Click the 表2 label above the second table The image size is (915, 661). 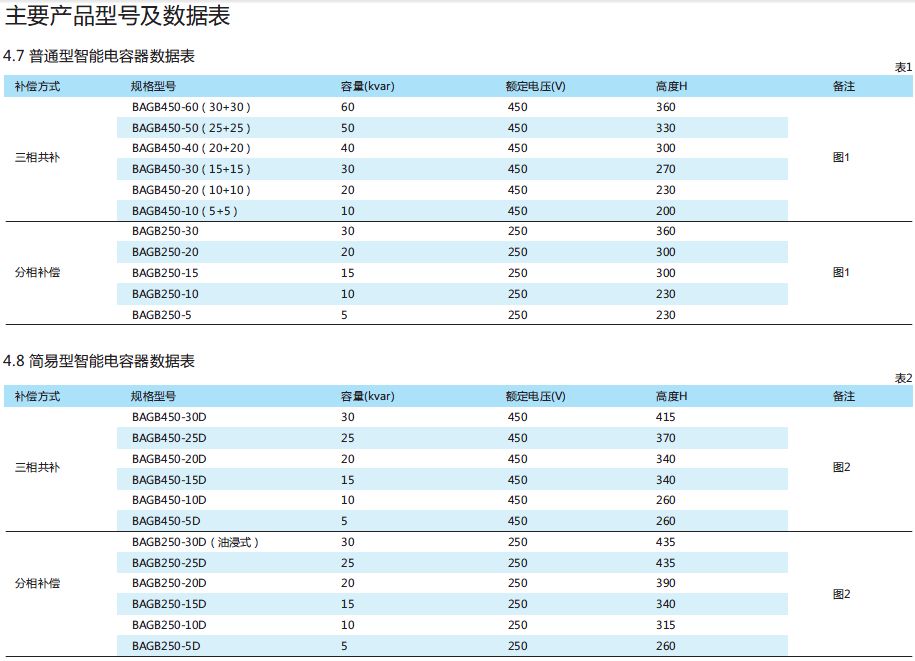903,378
